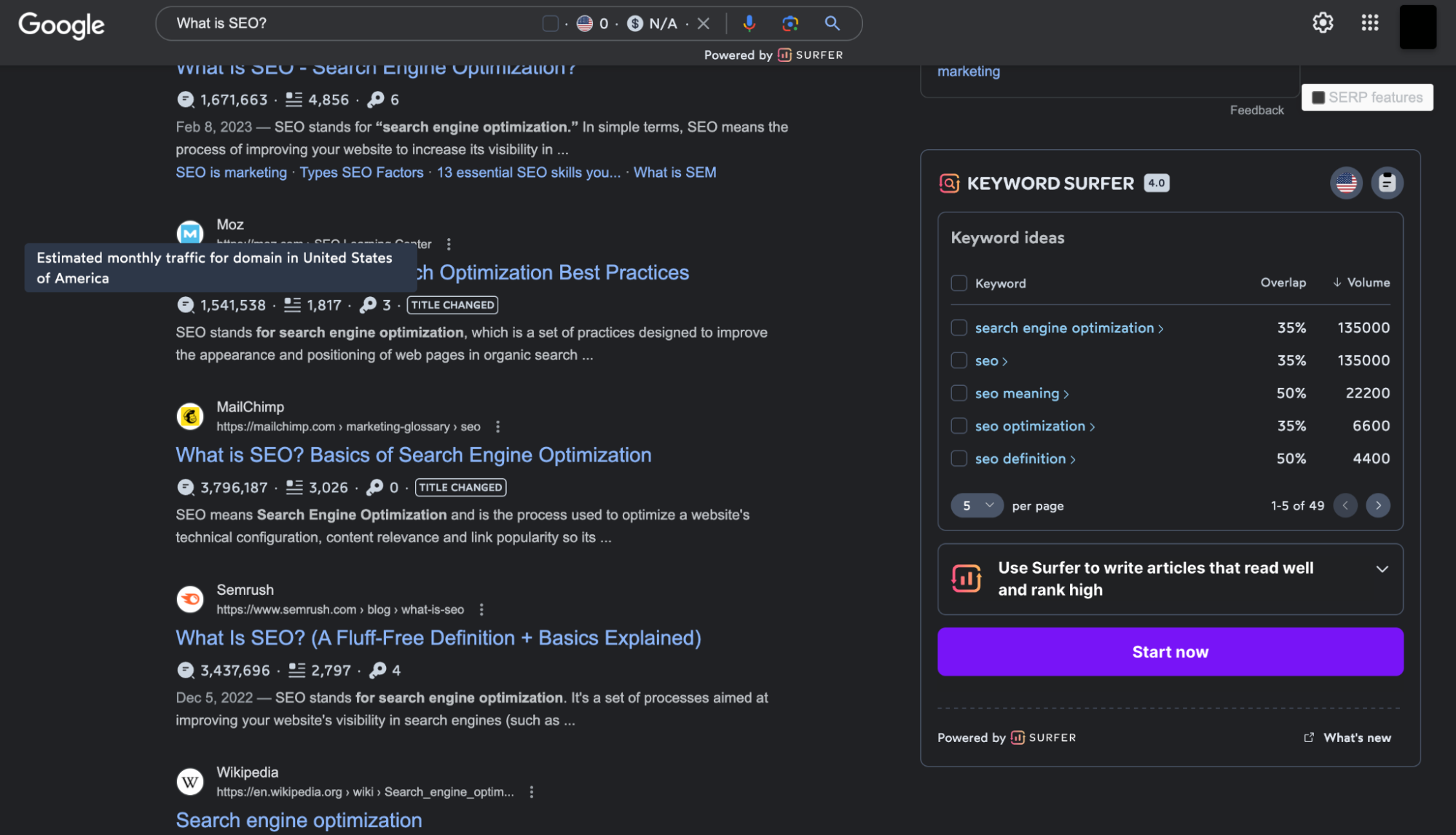The image size is (1456, 835).
Task: Click Semrush word count icon beside 2,797
Action: point(296,670)
